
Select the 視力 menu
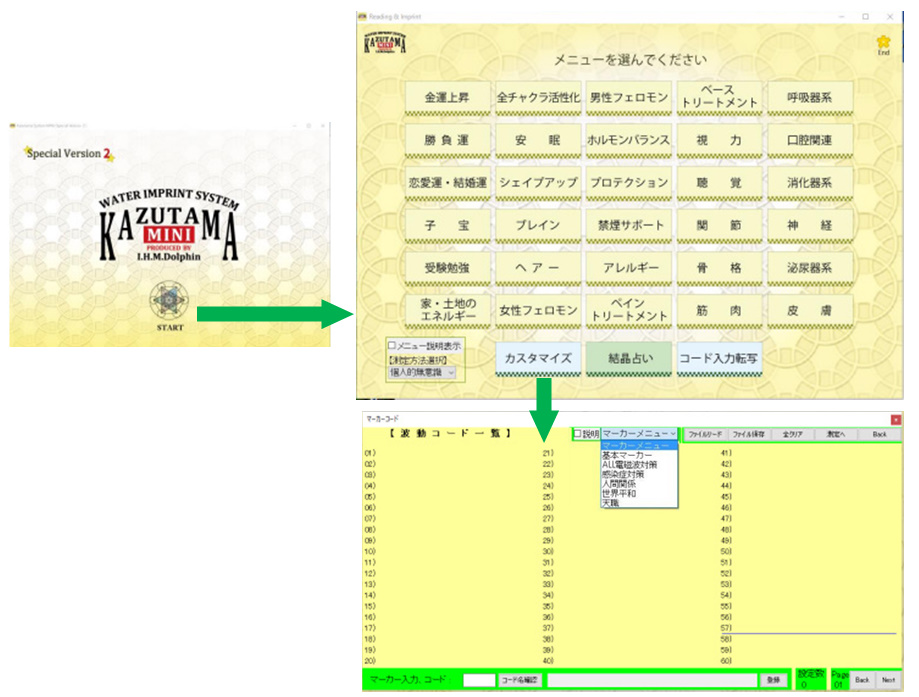(x=720, y=140)
